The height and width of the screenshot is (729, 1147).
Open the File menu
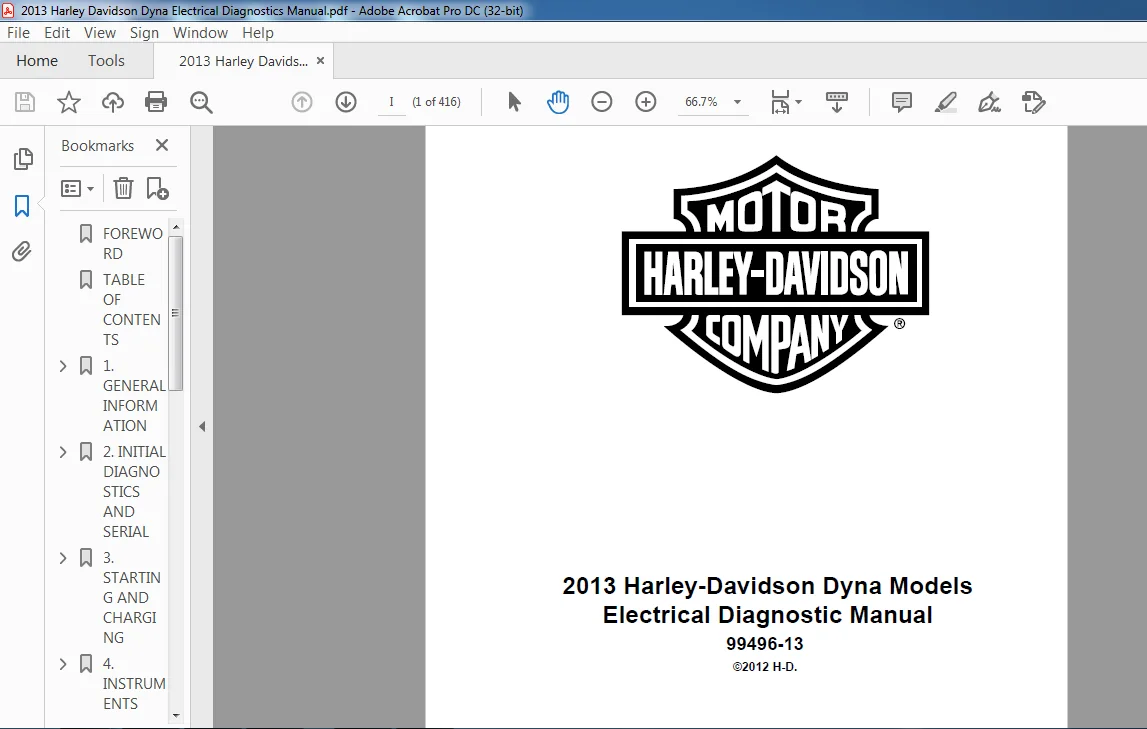pyautogui.click(x=18, y=33)
